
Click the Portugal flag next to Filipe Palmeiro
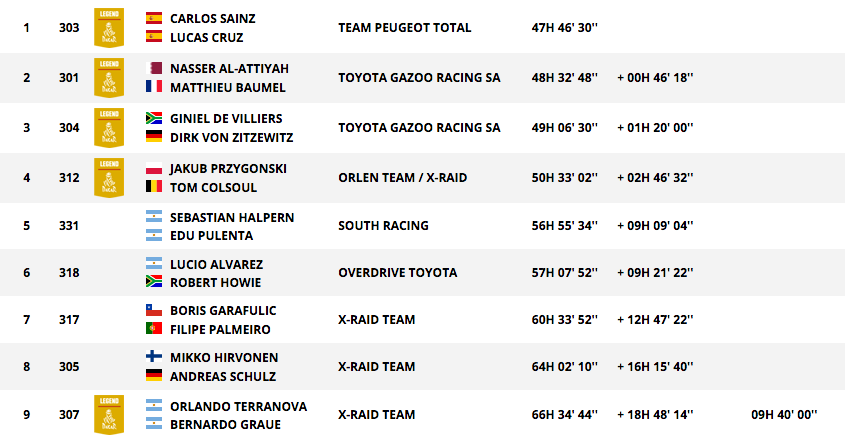click(x=154, y=328)
